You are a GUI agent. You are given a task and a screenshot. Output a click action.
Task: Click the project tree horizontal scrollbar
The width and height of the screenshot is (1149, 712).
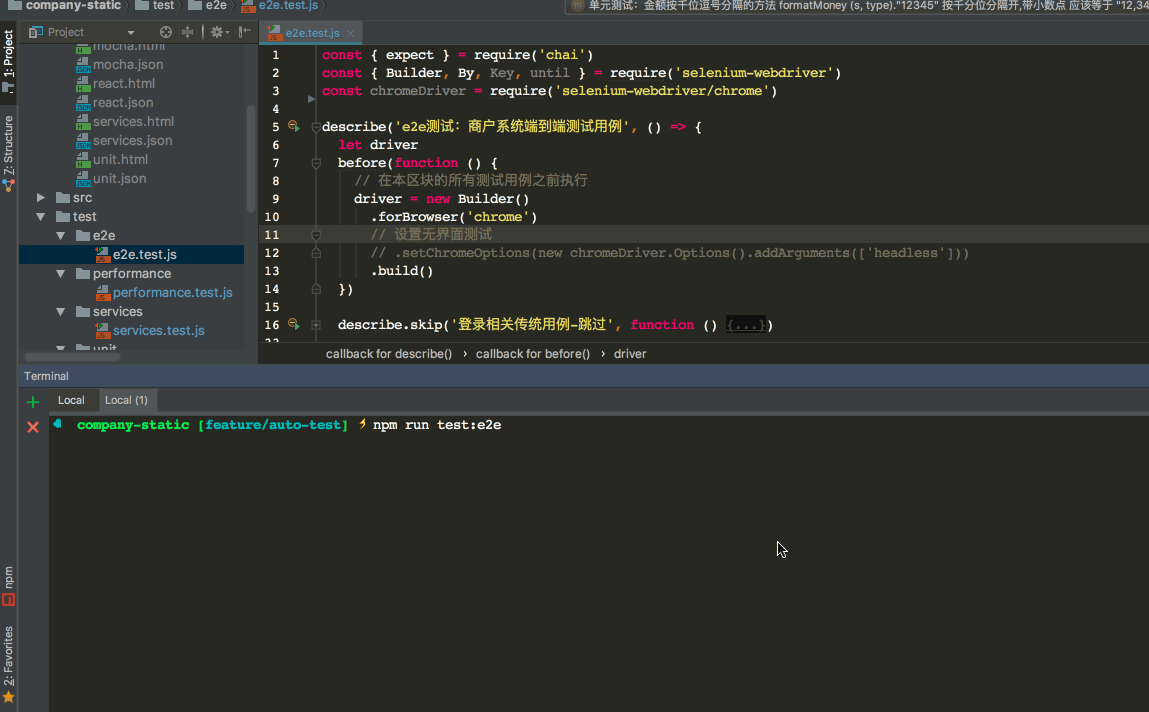click(x=73, y=357)
